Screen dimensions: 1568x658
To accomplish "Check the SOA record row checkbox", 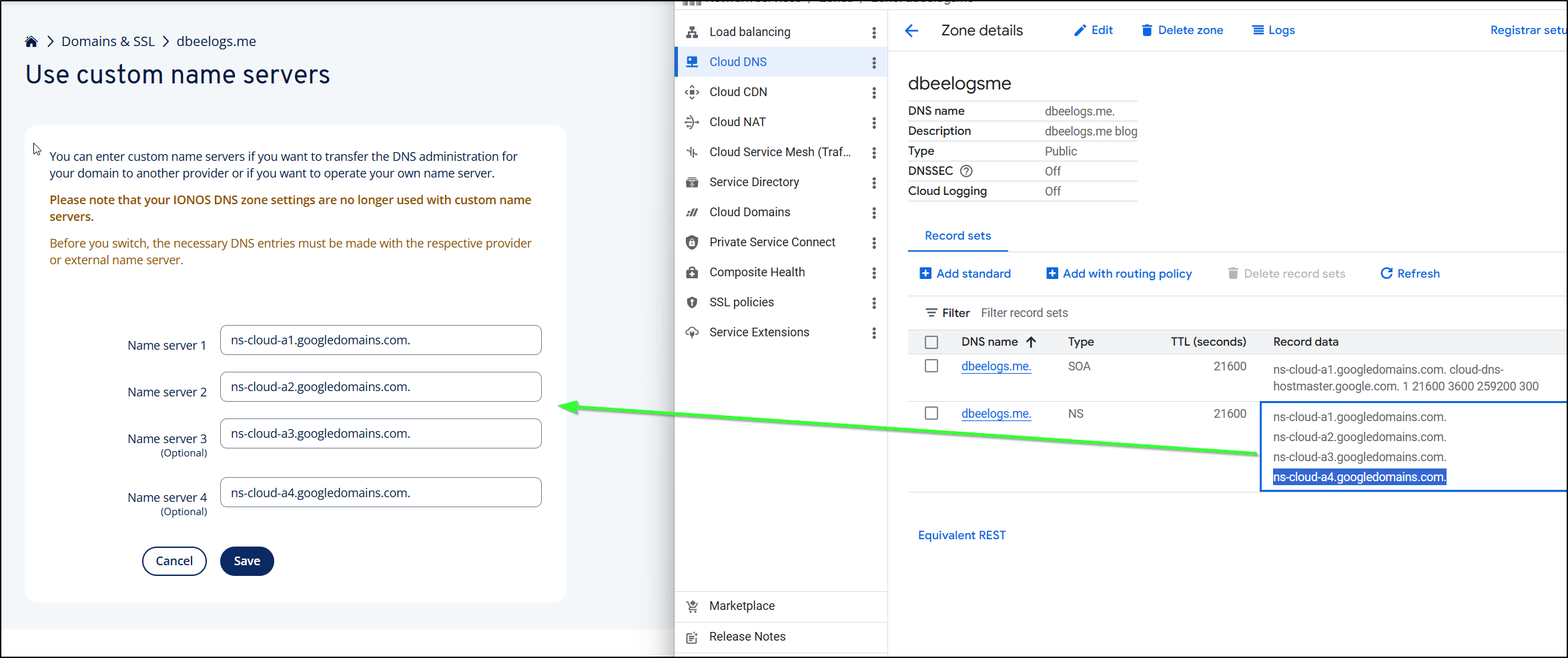I will tap(931, 366).
